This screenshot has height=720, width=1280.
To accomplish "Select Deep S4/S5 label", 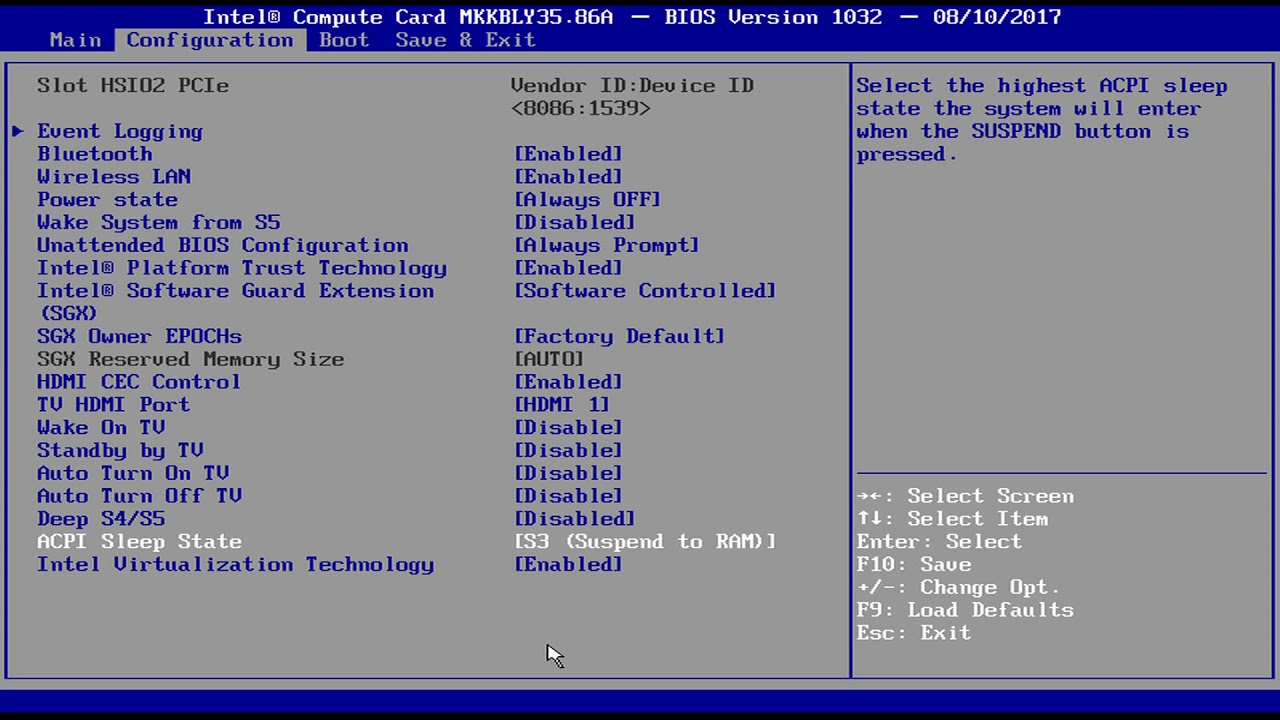I will pyautogui.click(x=101, y=519).
